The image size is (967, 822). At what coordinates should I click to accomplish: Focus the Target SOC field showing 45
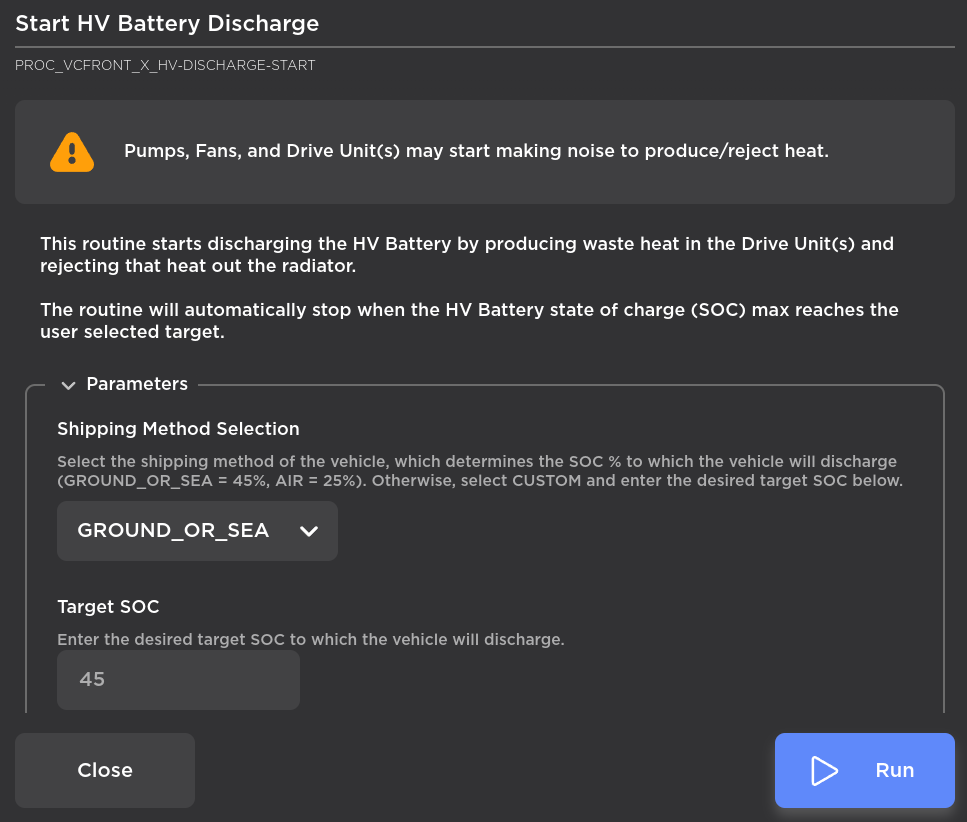click(x=178, y=680)
